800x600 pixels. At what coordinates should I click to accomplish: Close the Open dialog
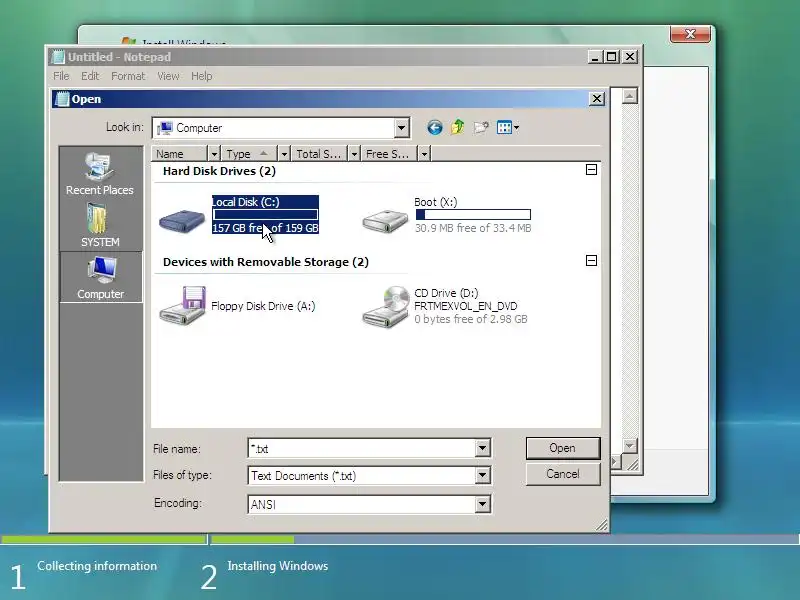[x=596, y=98]
